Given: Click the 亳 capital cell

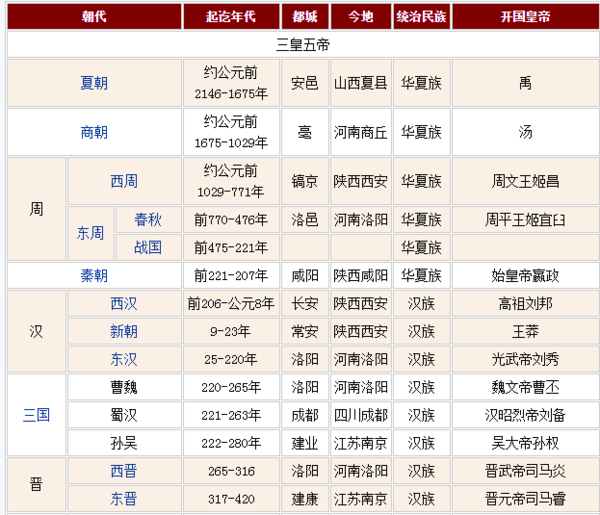Looking at the screenshot, I should [305, 132].
